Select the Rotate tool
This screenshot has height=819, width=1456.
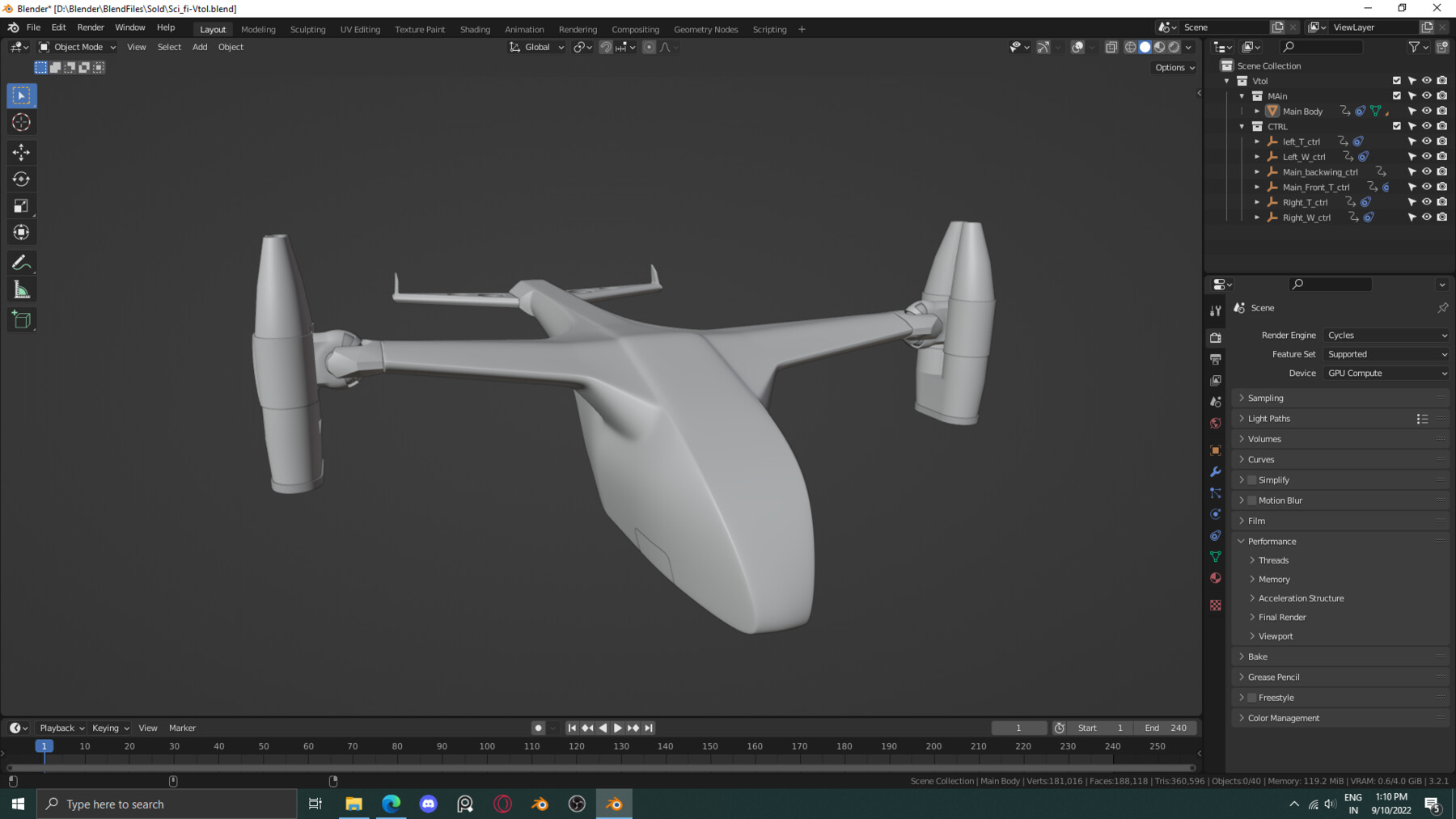coord(21,179)
